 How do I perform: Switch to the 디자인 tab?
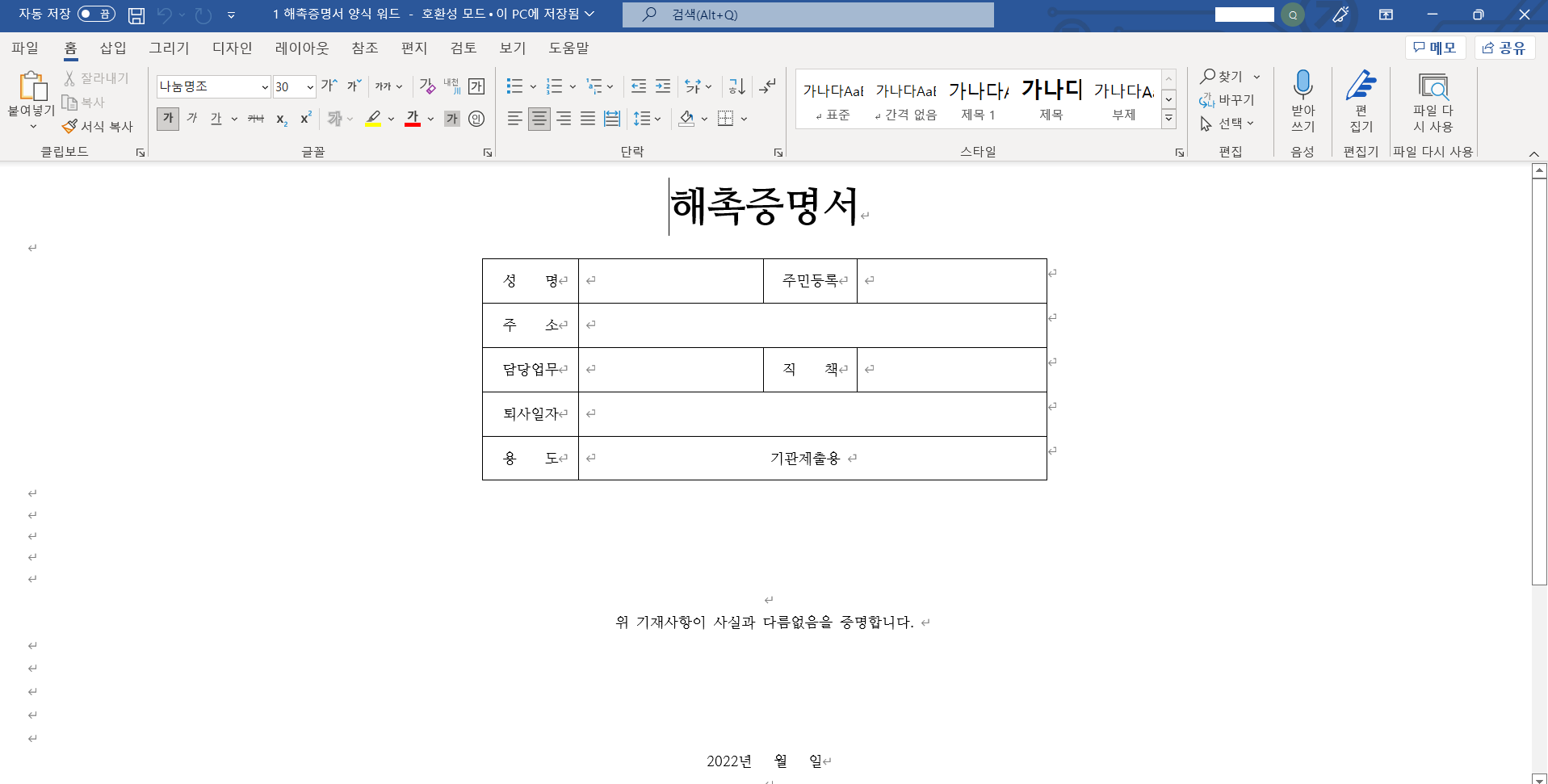(233, 48)
